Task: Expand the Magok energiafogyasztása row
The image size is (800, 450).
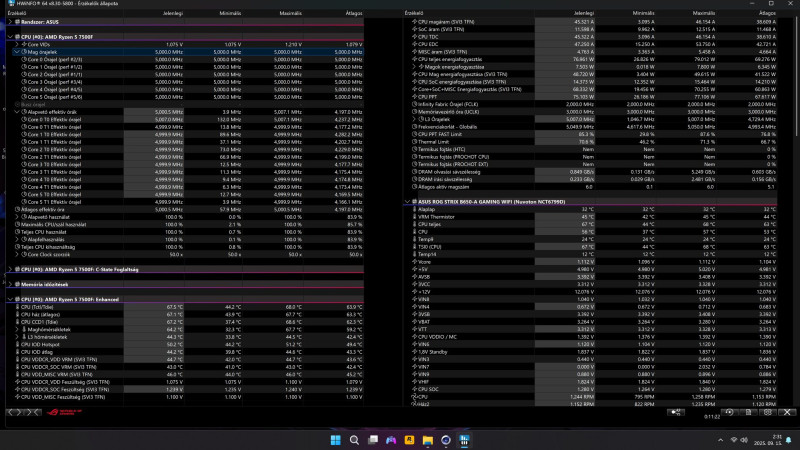Action: (414, 67)
